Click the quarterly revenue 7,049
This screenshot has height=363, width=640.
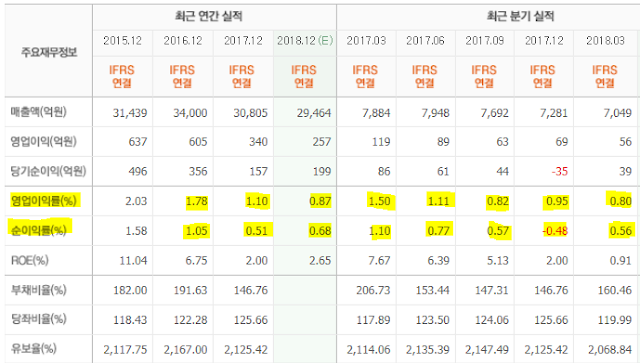pos(618,113)
